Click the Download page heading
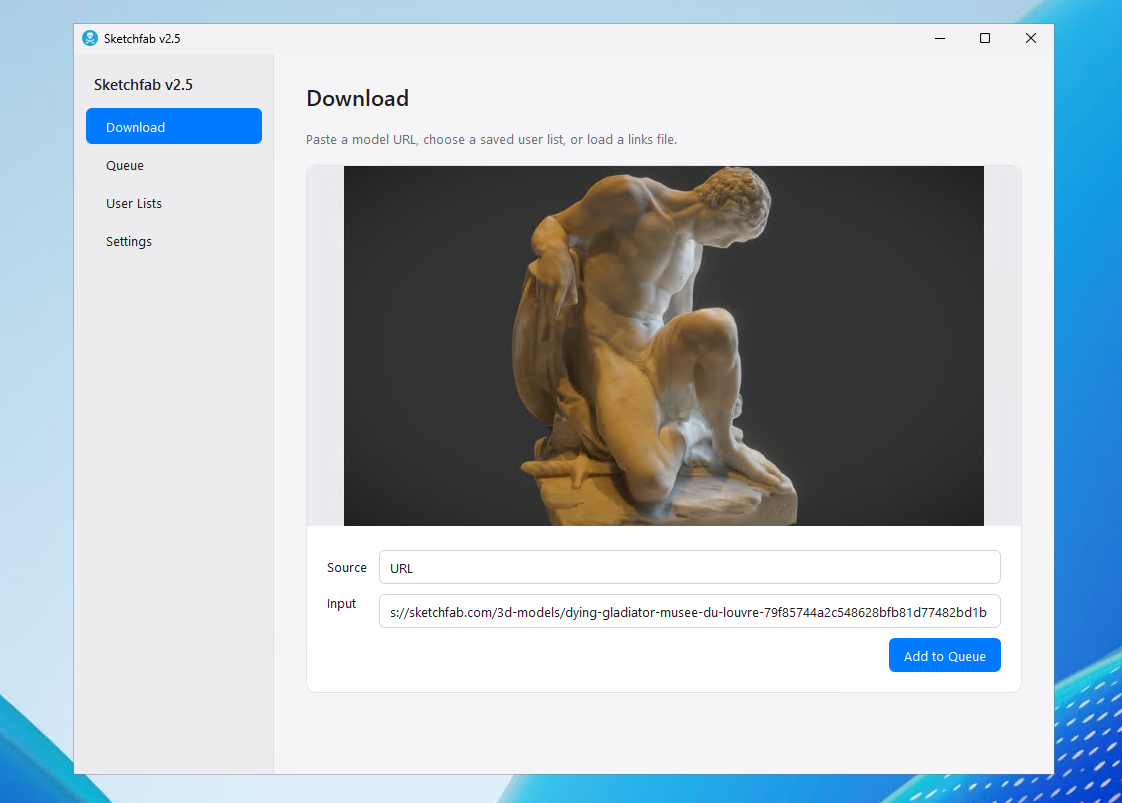1122x803 pixels. click(x=357, y=98)
